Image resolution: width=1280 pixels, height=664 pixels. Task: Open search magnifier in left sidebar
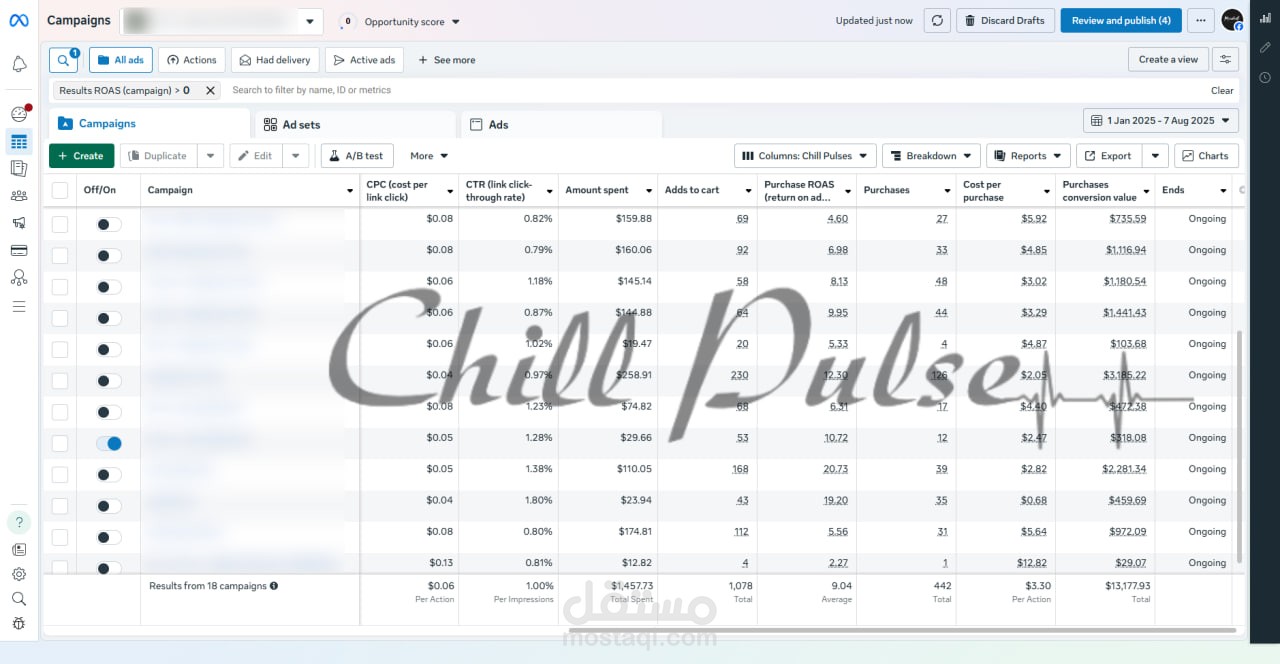[x=19, y=599]
